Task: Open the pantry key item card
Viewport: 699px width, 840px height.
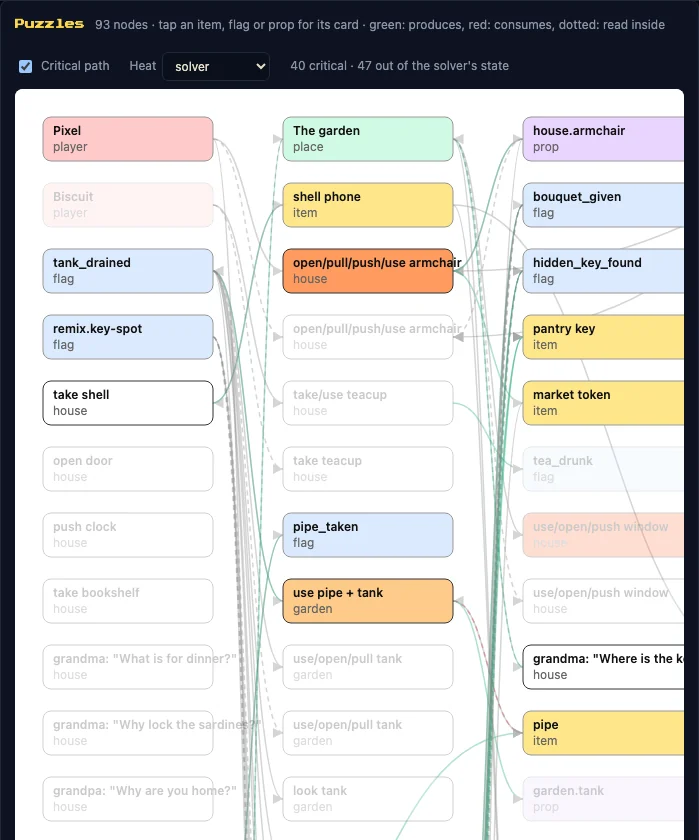Action: 603,337
